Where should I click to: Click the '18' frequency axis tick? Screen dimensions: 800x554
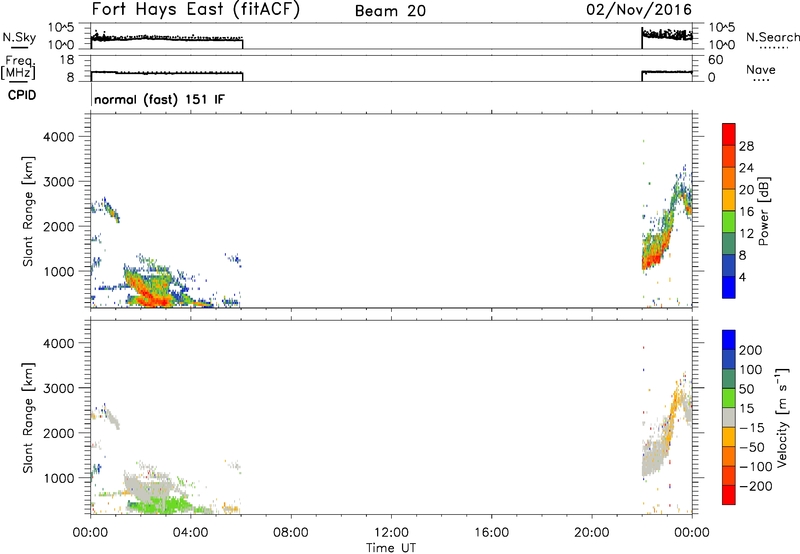pyautogui.click(x=67, y=60)
